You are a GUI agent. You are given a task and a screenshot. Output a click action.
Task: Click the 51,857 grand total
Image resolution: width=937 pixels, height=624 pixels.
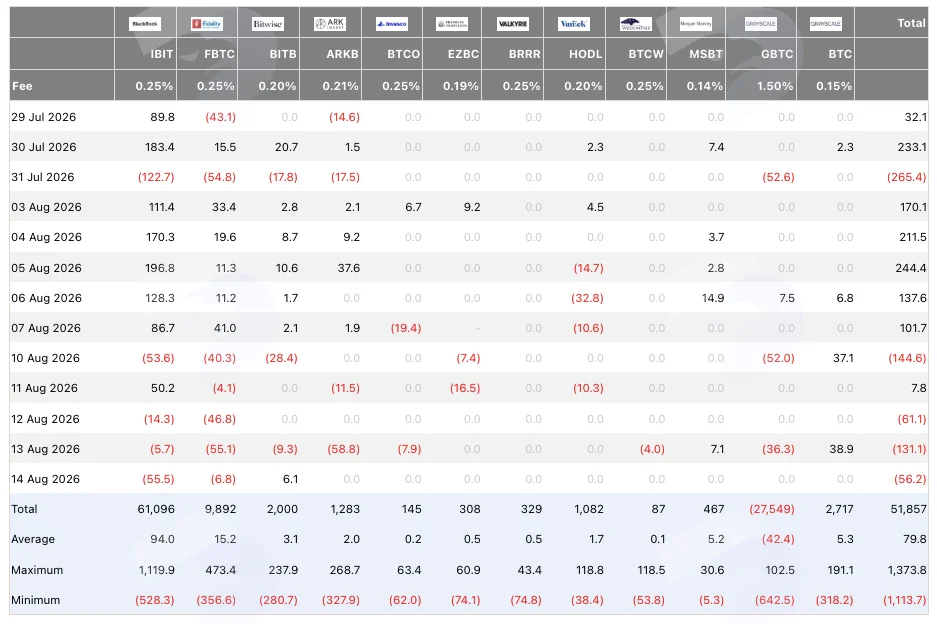click(x=908, y=509)
